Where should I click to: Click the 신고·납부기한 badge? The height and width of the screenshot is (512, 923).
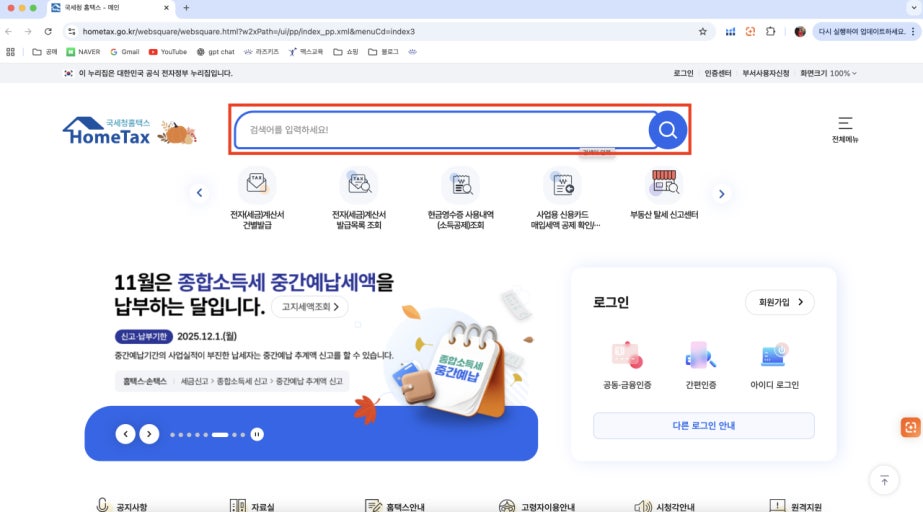(144, 336)
